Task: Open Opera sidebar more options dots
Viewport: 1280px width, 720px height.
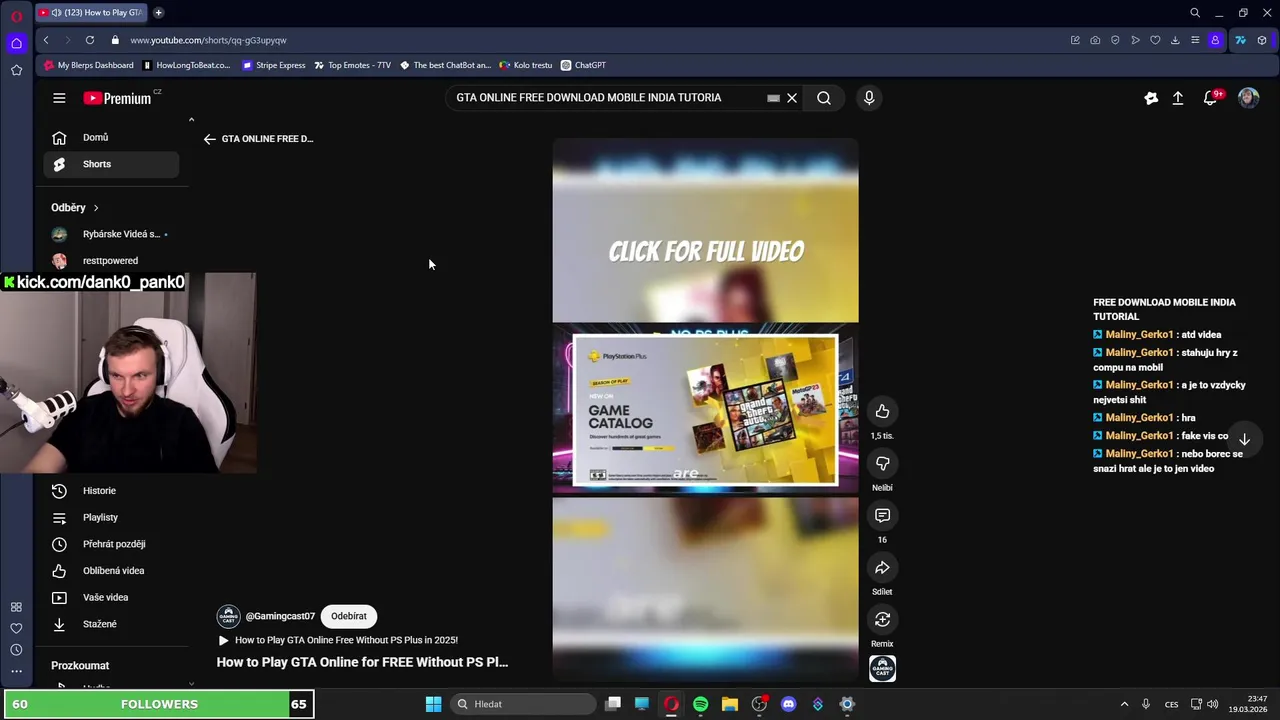Action: point(16,672)
